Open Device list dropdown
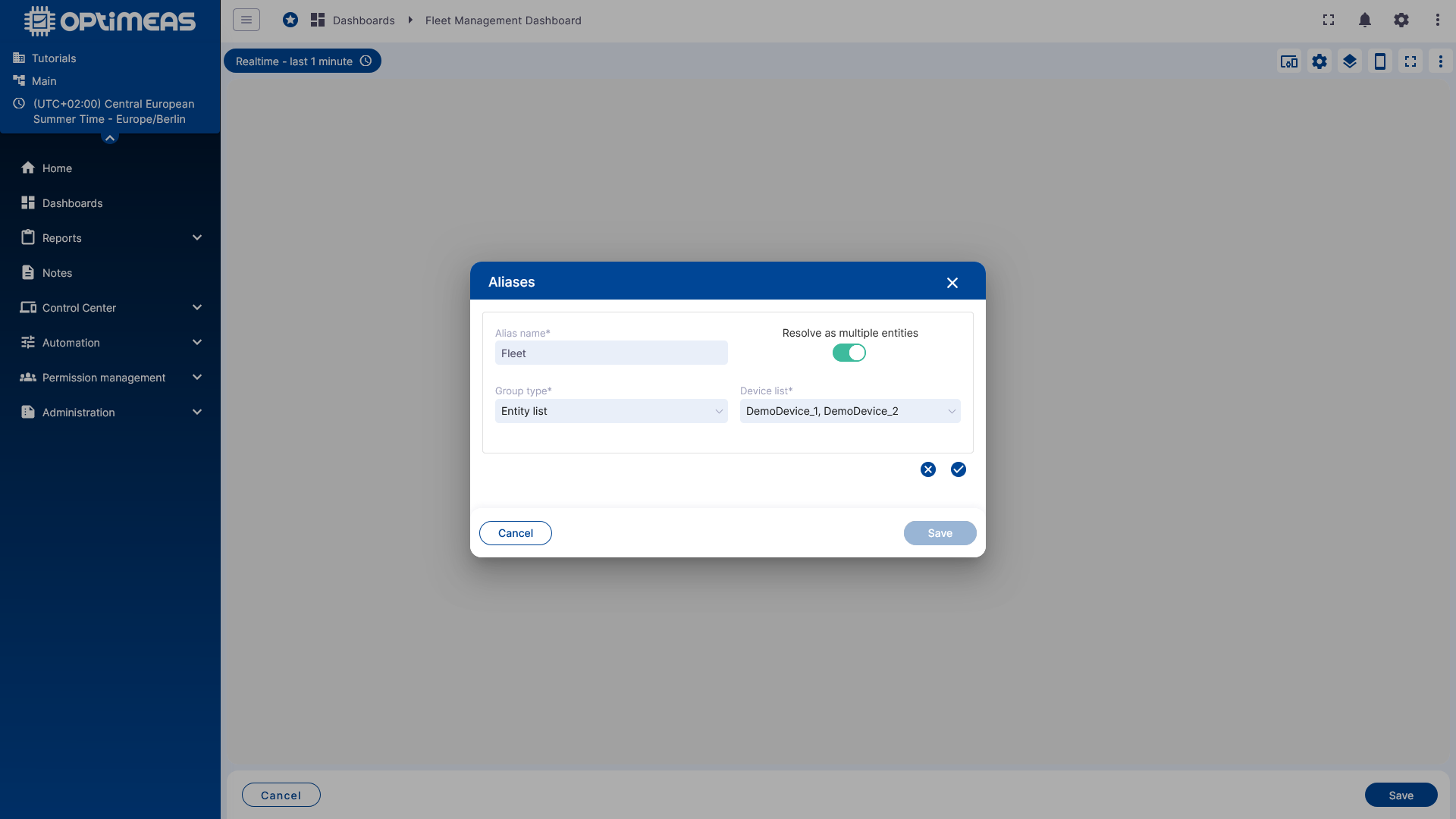The image size is (1456, 819). [x=850, y=411]
